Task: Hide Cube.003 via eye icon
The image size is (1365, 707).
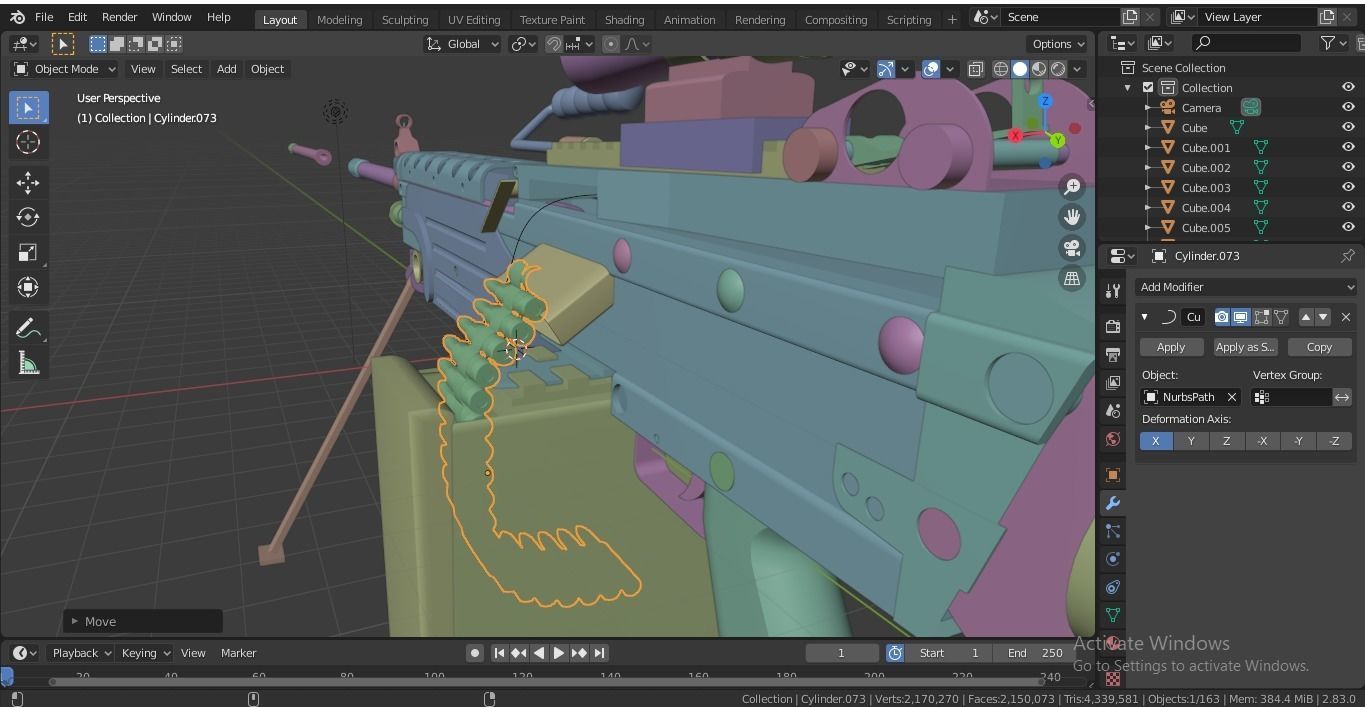Action: point(1348,188)
